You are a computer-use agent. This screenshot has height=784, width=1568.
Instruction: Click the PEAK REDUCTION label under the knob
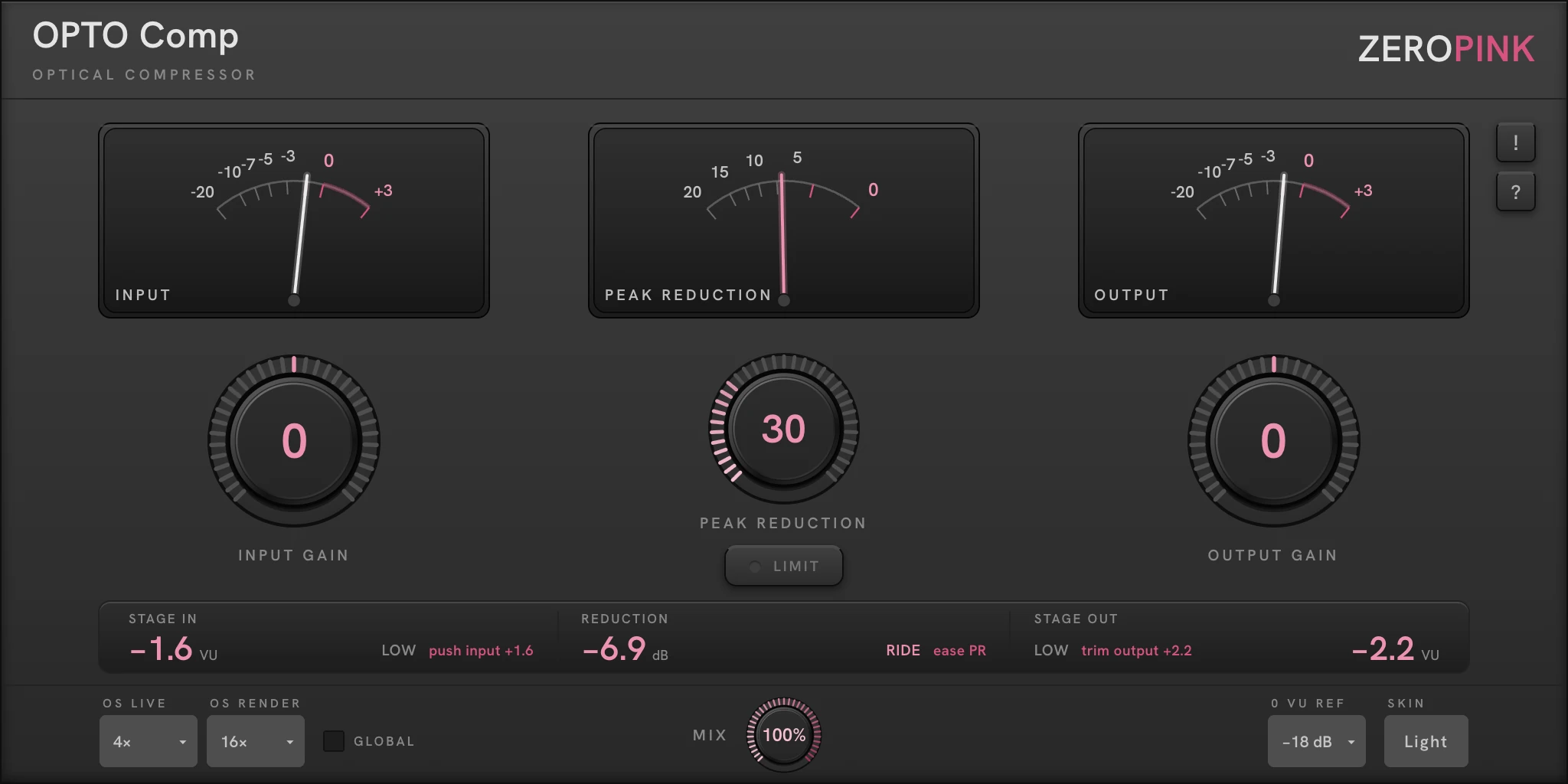pyautogui.click(x=783, y=523)
